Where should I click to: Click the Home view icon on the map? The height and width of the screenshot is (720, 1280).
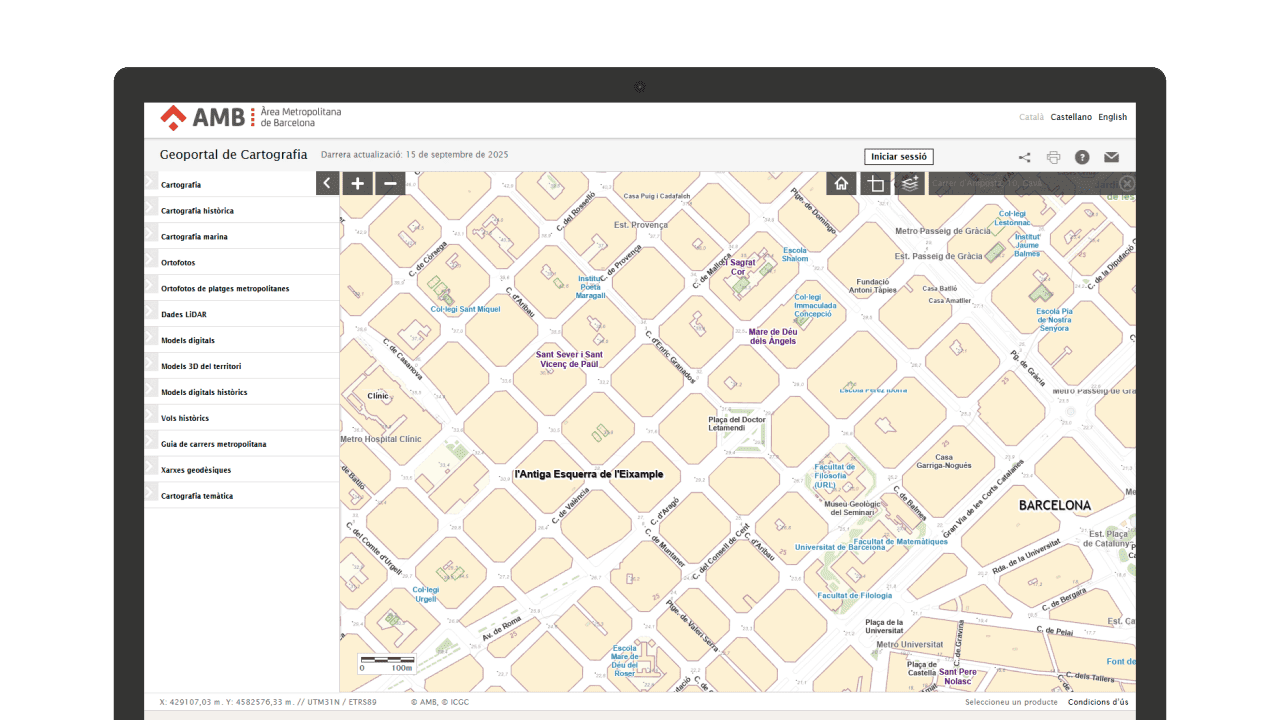pyautogui.click(x=841, y=183)
